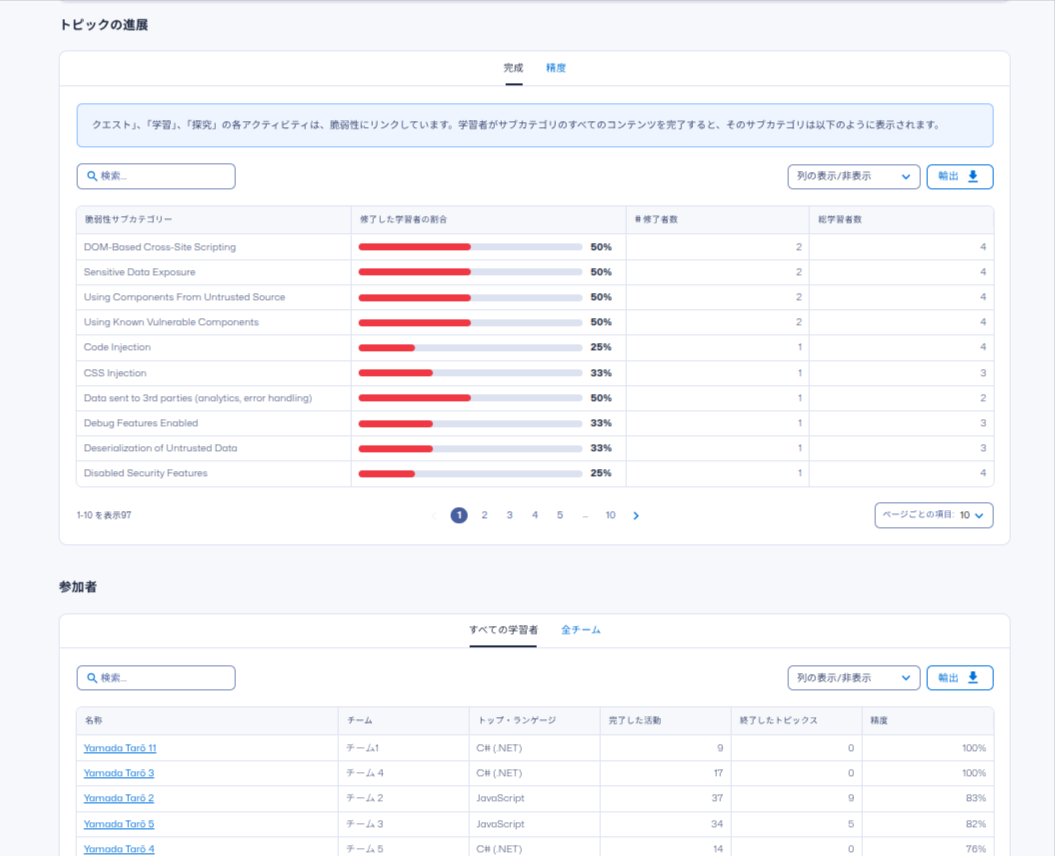
Task: Open Yamada Tarō 4 learner profile
Action: click(x=119, y=849)
